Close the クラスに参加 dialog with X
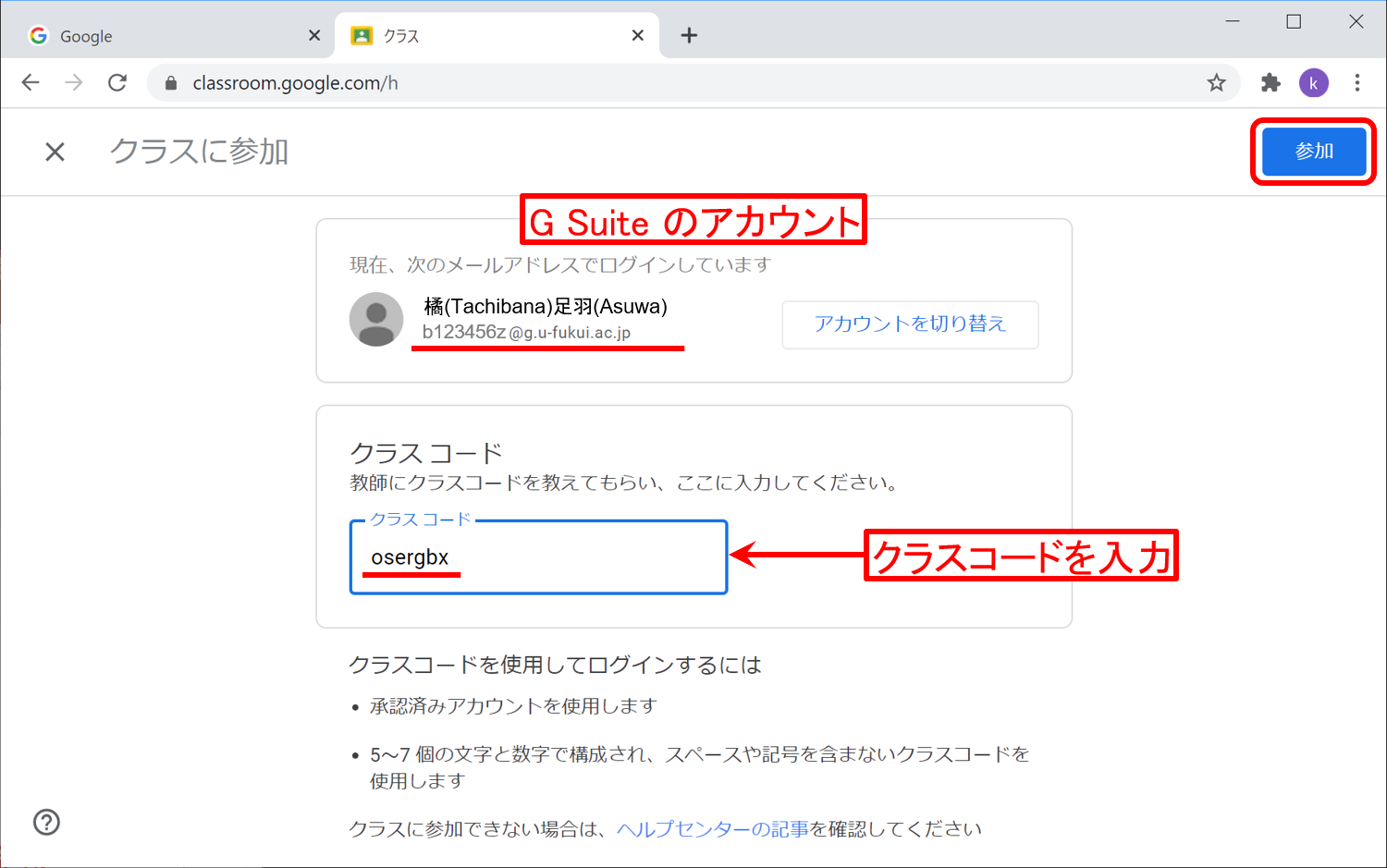This screenshot has height=868, width=1387. (55, 152)
